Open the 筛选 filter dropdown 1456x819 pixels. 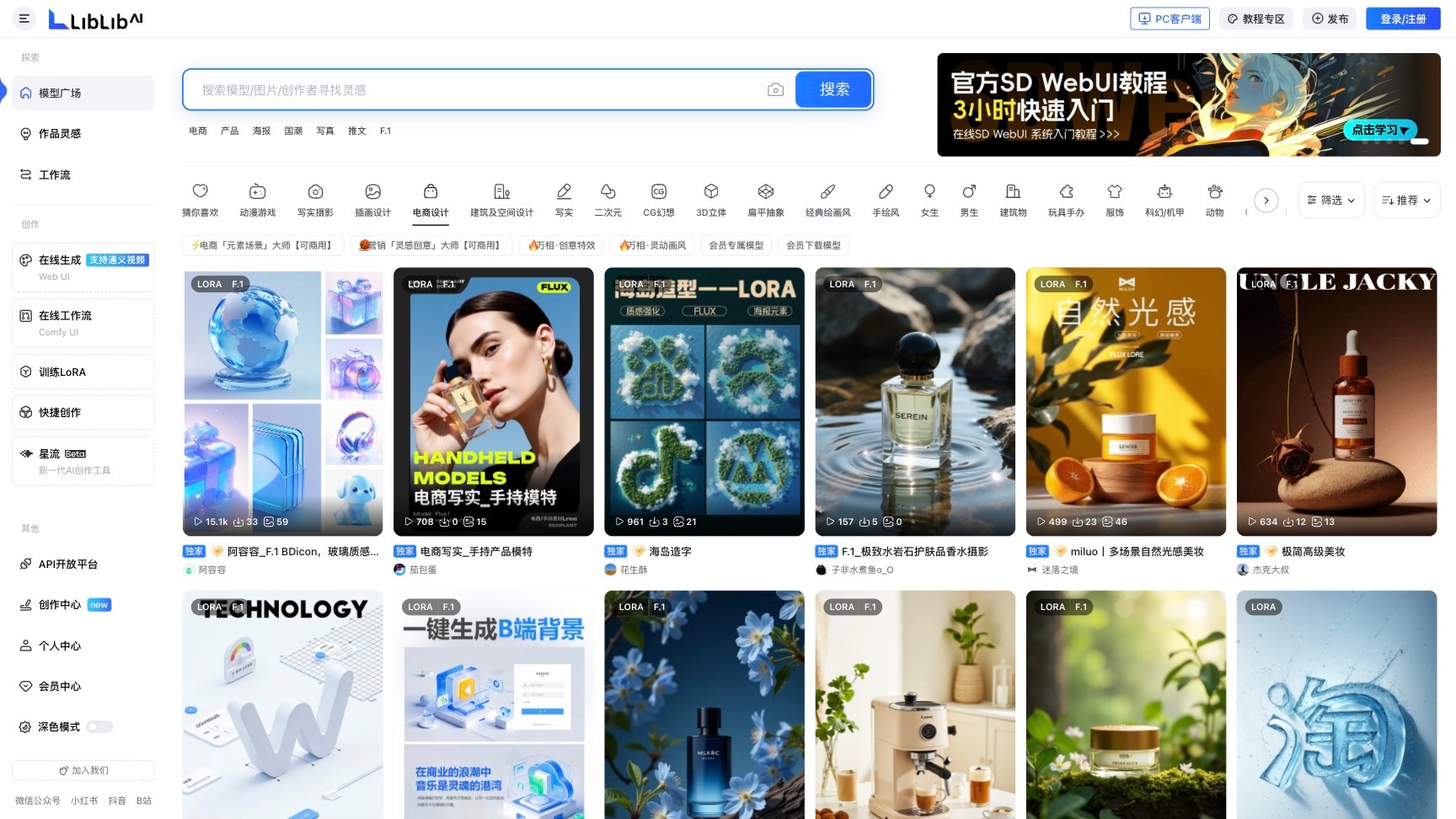click(1330, 200)
